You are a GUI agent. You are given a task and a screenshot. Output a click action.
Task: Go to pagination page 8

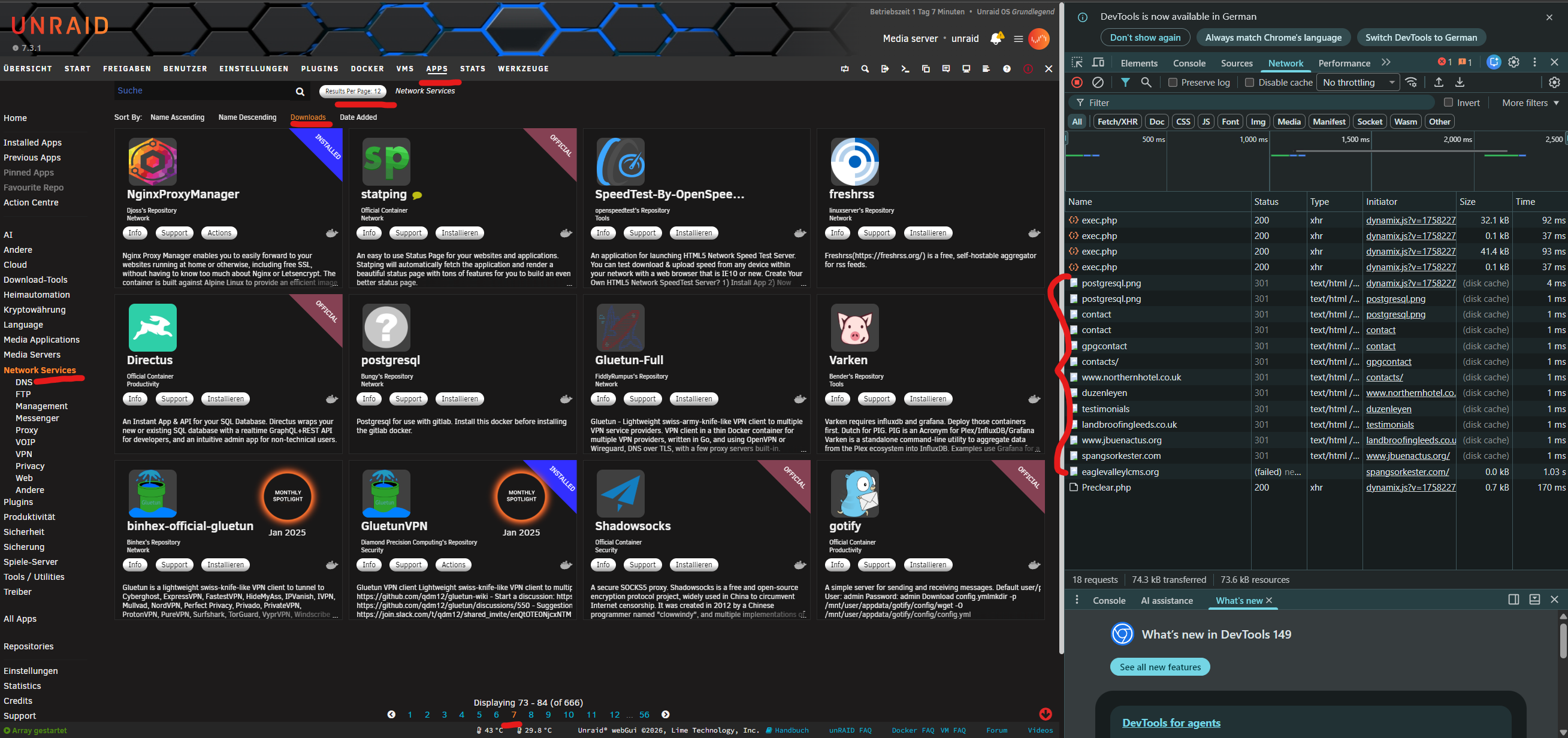(531, 715)
